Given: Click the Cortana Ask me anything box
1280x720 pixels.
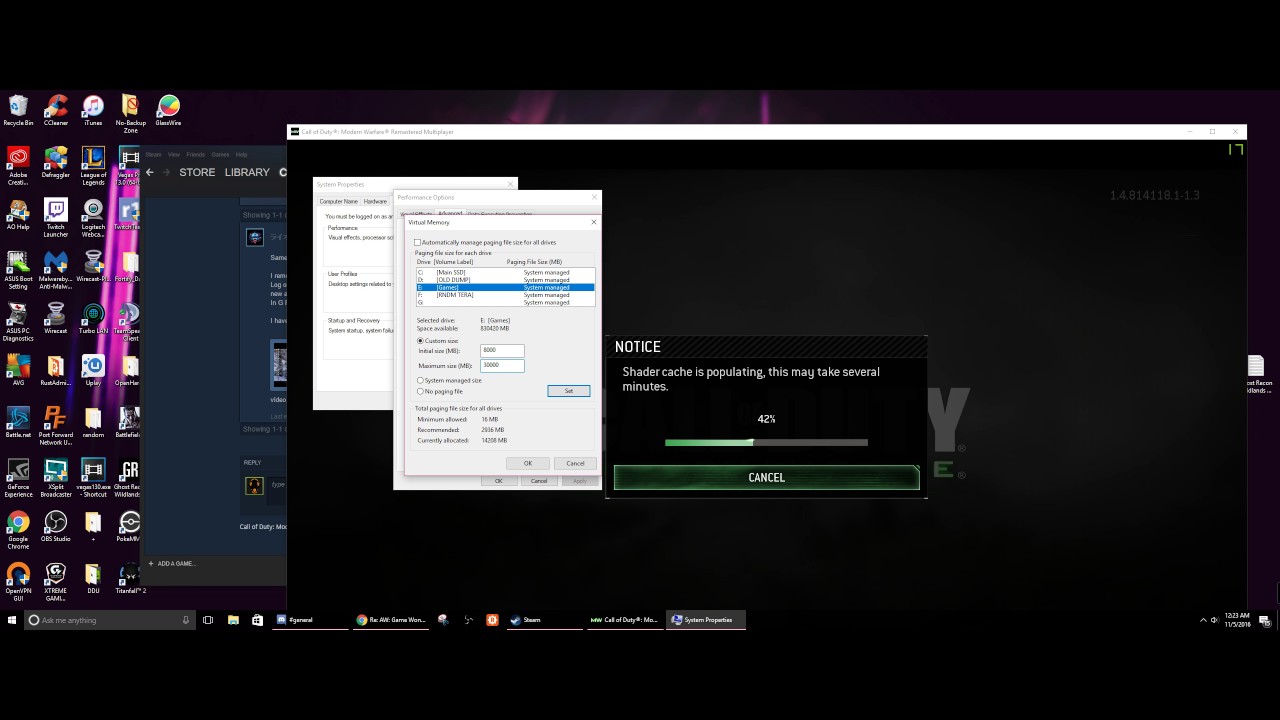Looking at the screenshot, I should [109, 620].
